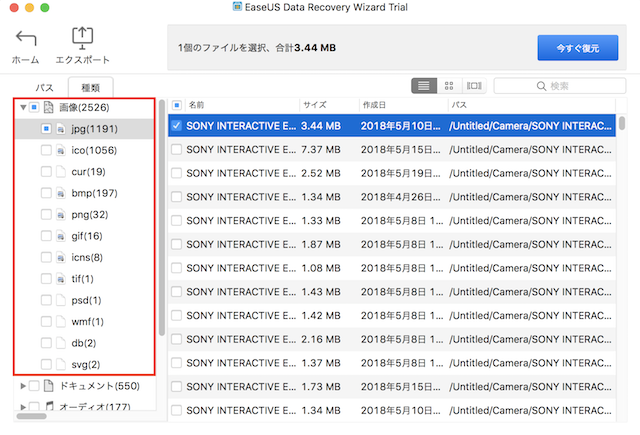Click the 2018年4月26日 date cell
This screenshot has height=435, width=640.
[400, 197]
